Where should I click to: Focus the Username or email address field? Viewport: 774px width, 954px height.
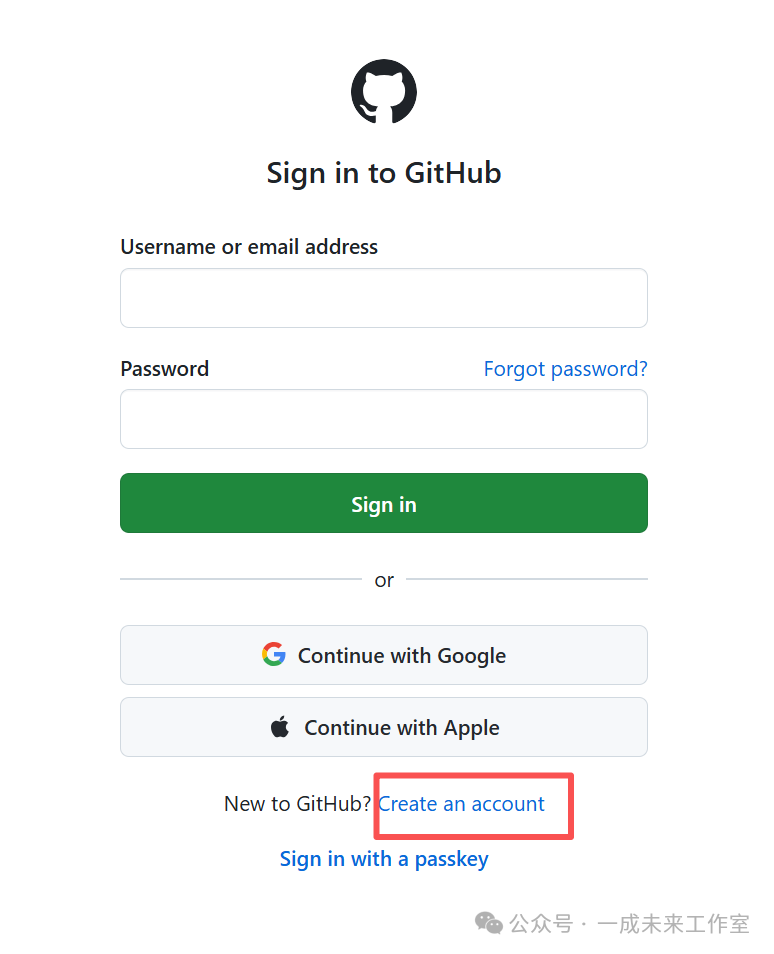384,298
